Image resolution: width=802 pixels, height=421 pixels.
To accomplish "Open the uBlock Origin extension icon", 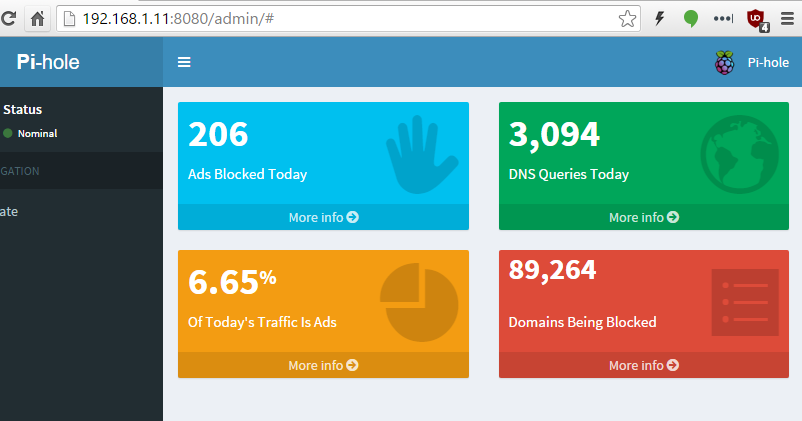I will point(757,20).
